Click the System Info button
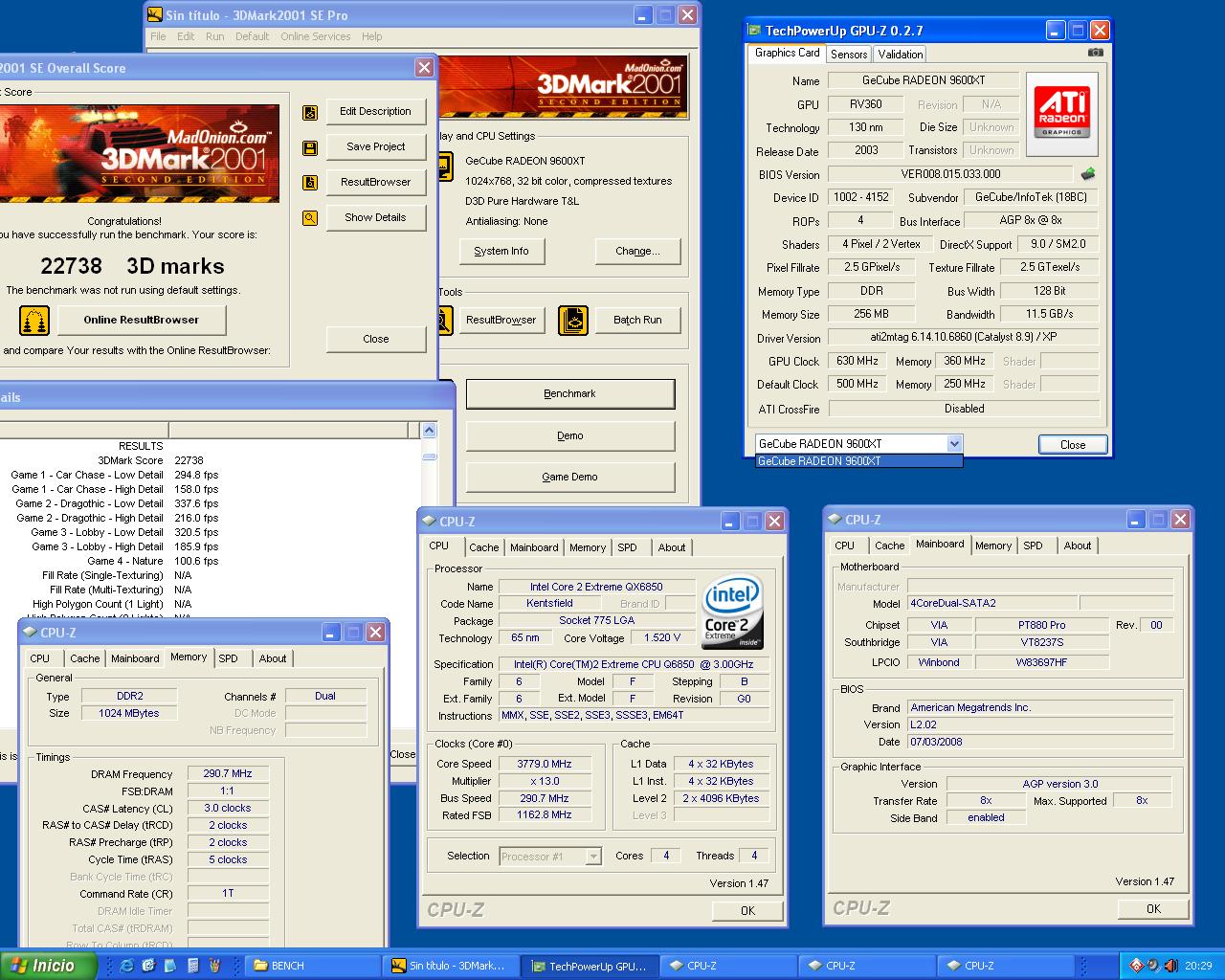This screenshot has height=980, width=1225. pos(501,252)
